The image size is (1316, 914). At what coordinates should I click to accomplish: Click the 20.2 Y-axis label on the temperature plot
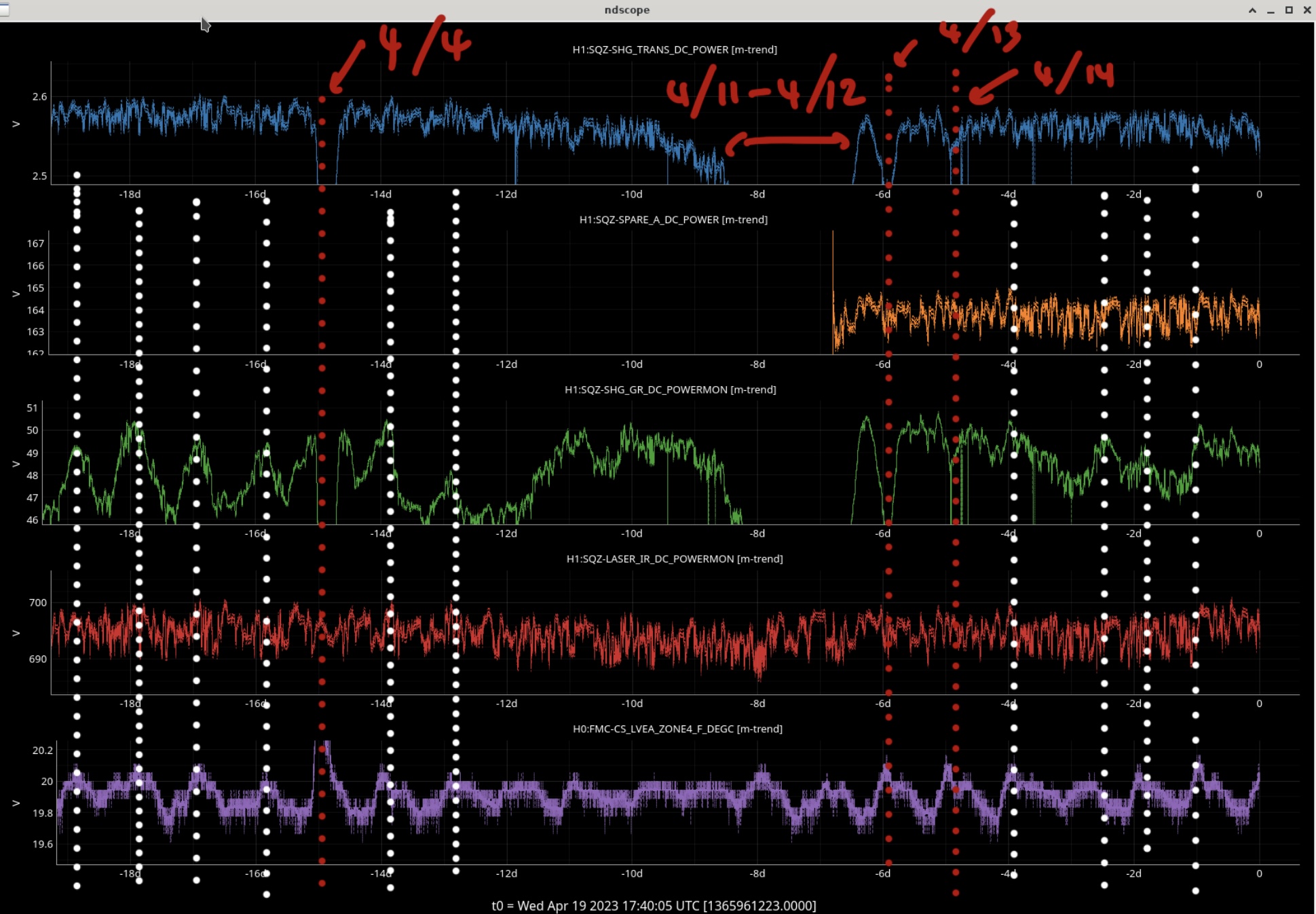click(x=42, y=750)
